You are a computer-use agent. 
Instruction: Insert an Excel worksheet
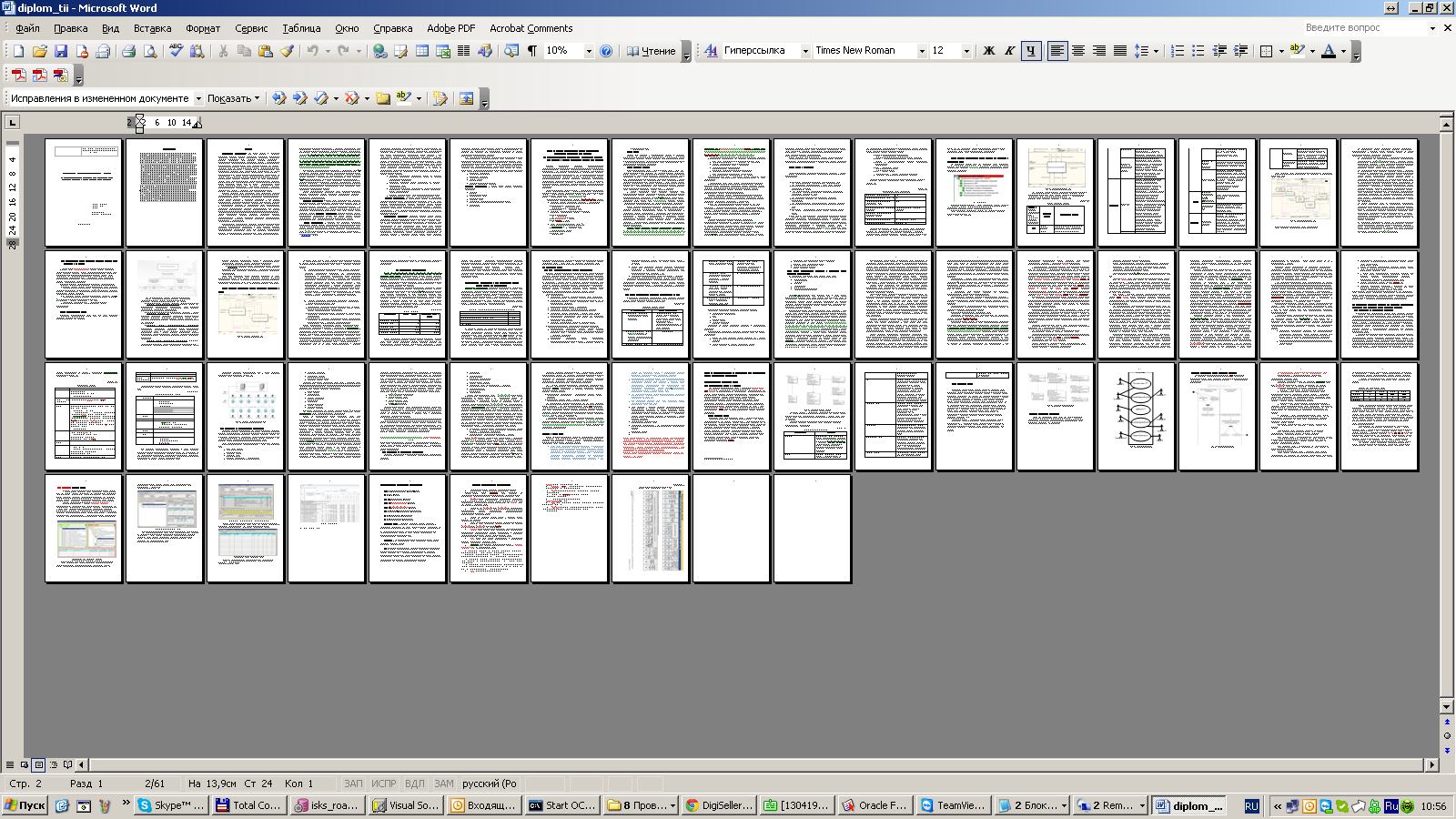click(x=443, y=51)
